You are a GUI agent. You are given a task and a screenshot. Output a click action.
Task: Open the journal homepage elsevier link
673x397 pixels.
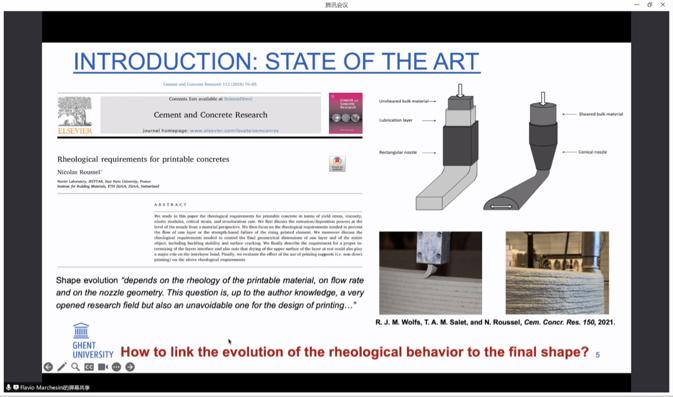[234, 130]
